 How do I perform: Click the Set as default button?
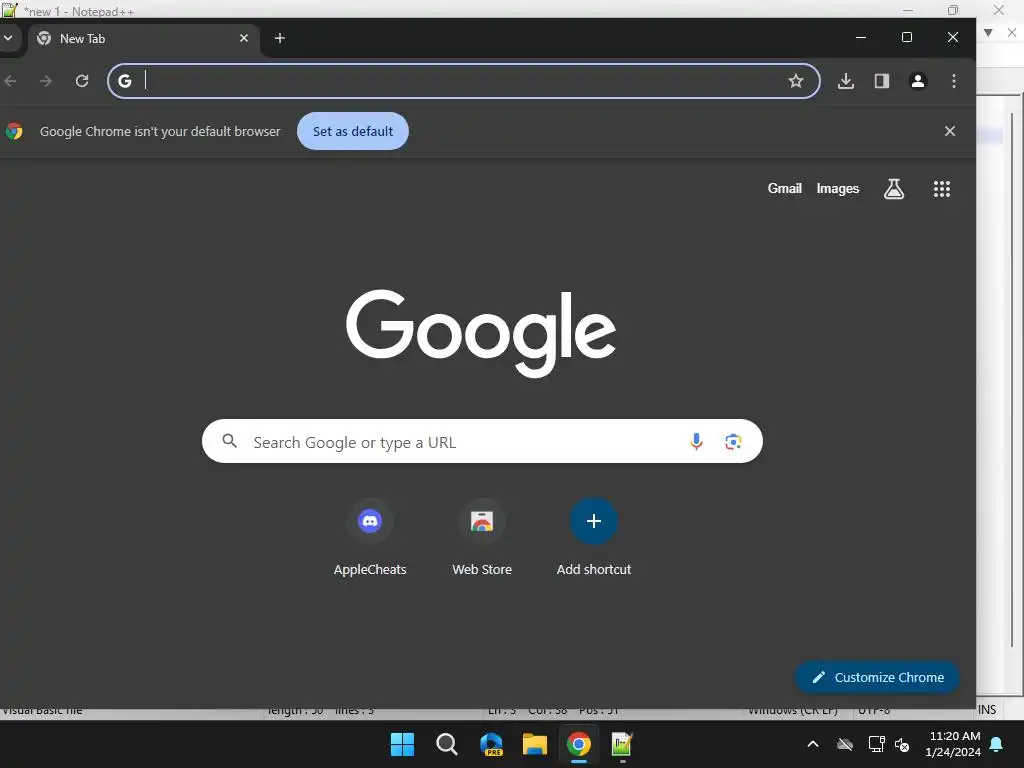click(x=353, y=131)
